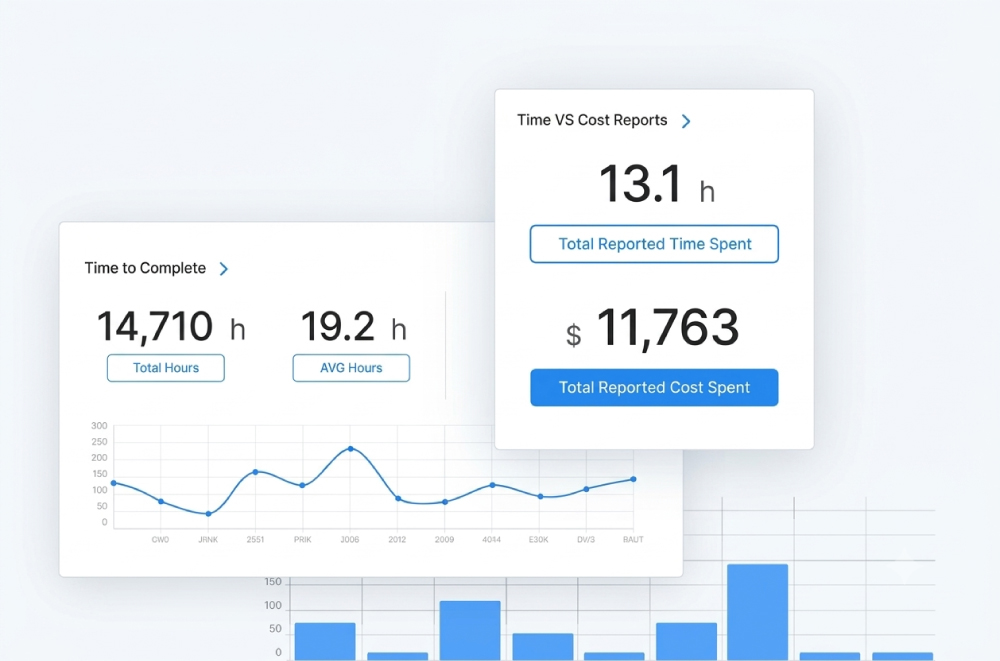Select the line chart point above 2012

398,498
